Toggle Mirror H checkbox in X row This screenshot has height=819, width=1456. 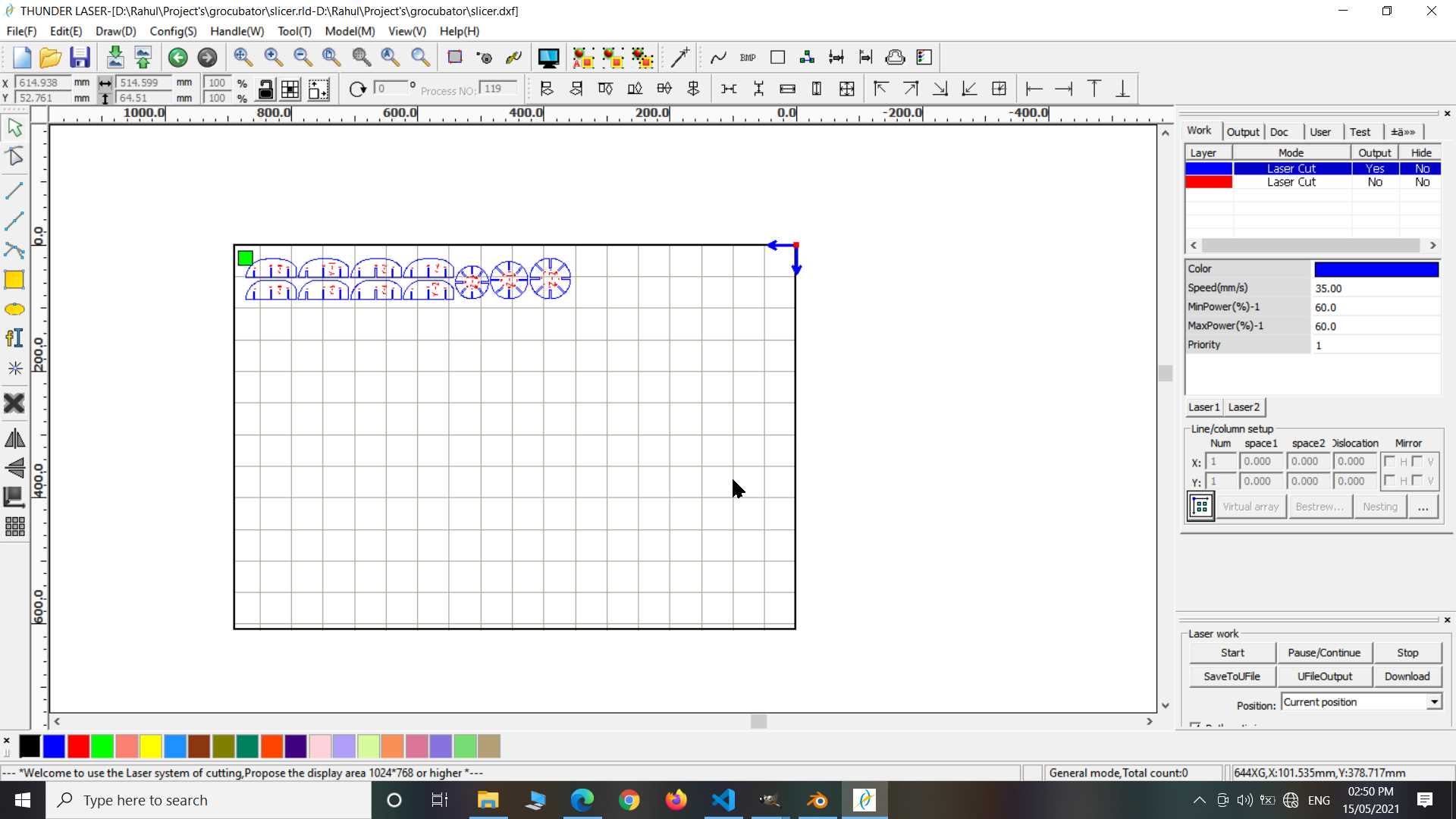pos(1389,461)
